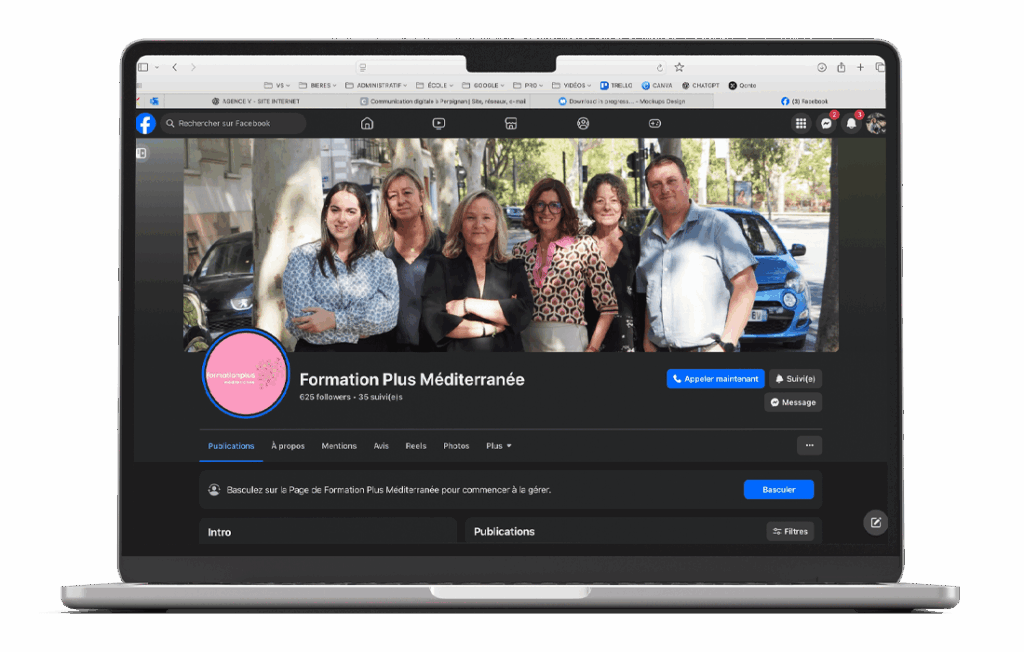The image size is (1024, 652).
Task: Click the Facebook logo to go home
Action: 145,123
